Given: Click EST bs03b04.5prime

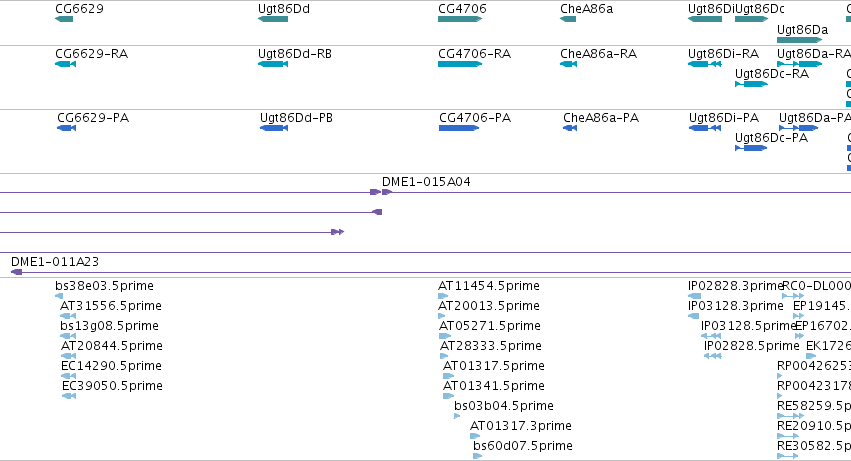Looking at the screenshot, I should point(504,406).
